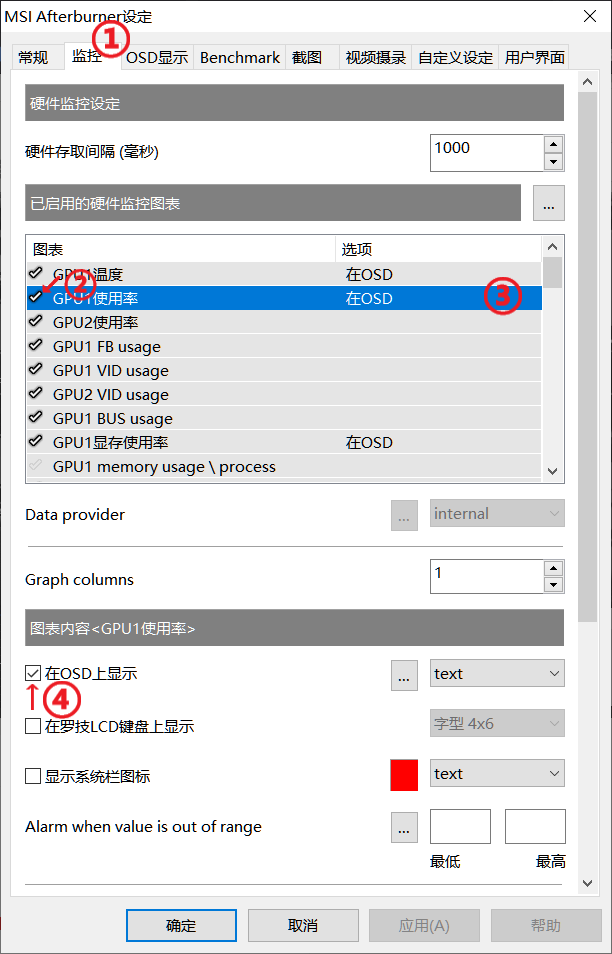612x954 pixels.
Task: Open the 字型 4x6 dropdown
Action: 497,723
